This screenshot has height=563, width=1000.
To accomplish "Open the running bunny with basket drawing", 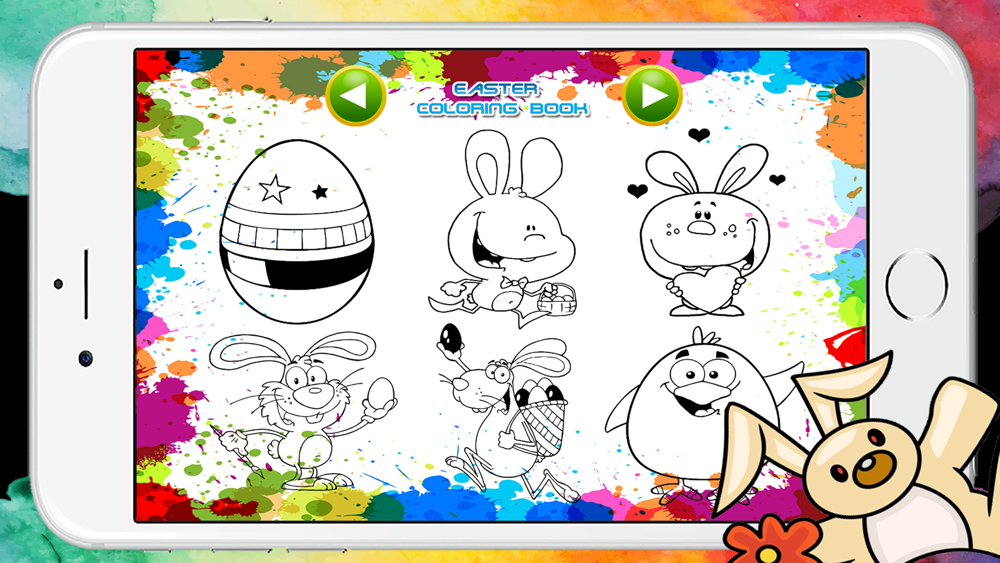I will [x=504, y=228].
